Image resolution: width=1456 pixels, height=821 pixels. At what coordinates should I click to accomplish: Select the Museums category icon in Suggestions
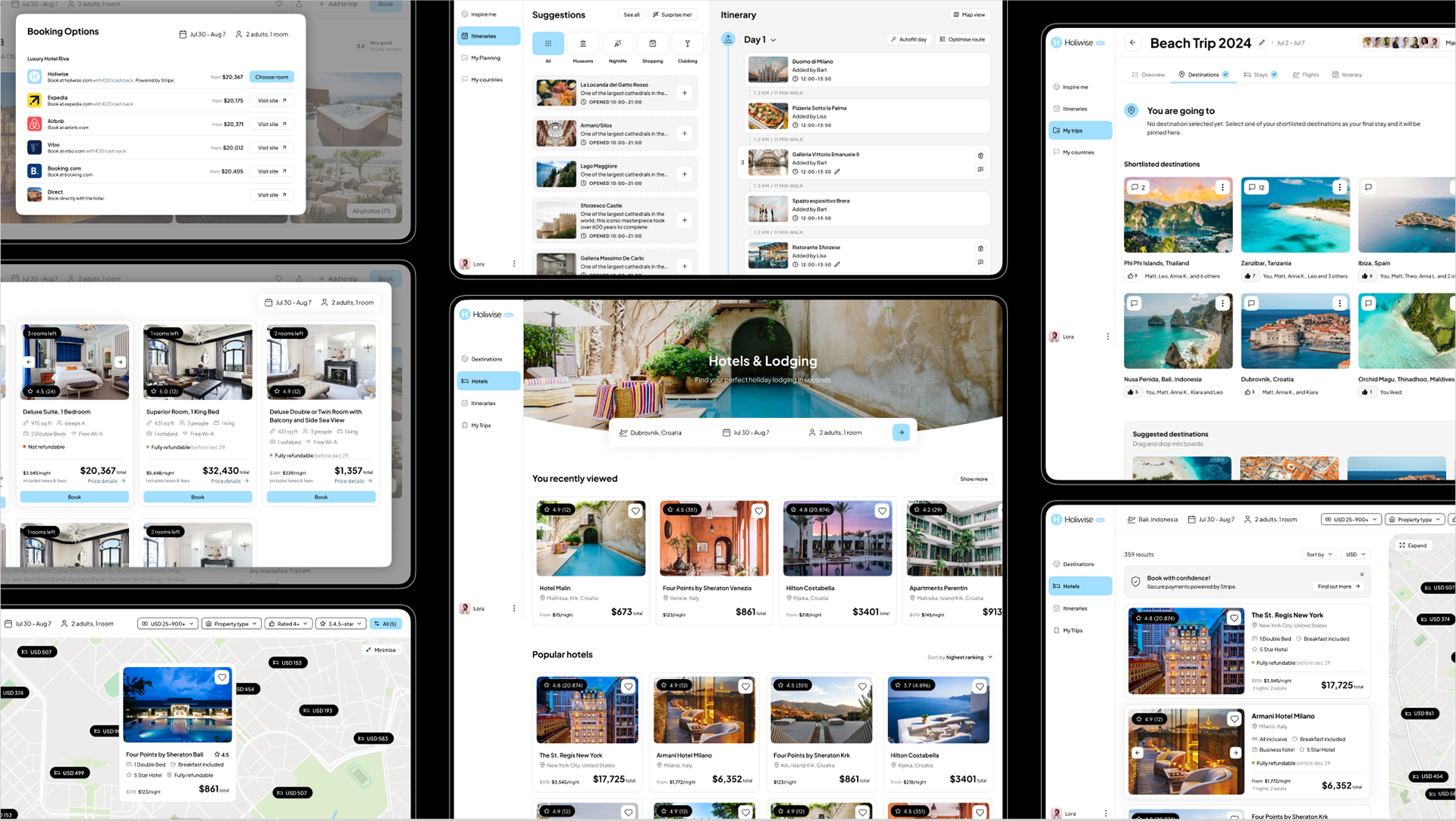click(582, 44)
